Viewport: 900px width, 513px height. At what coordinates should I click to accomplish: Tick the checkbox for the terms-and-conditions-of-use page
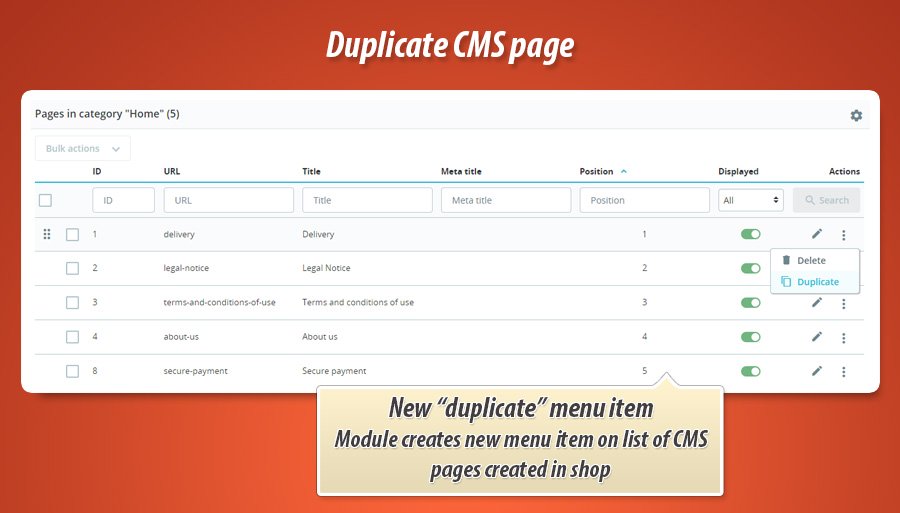tap(72, 302)
